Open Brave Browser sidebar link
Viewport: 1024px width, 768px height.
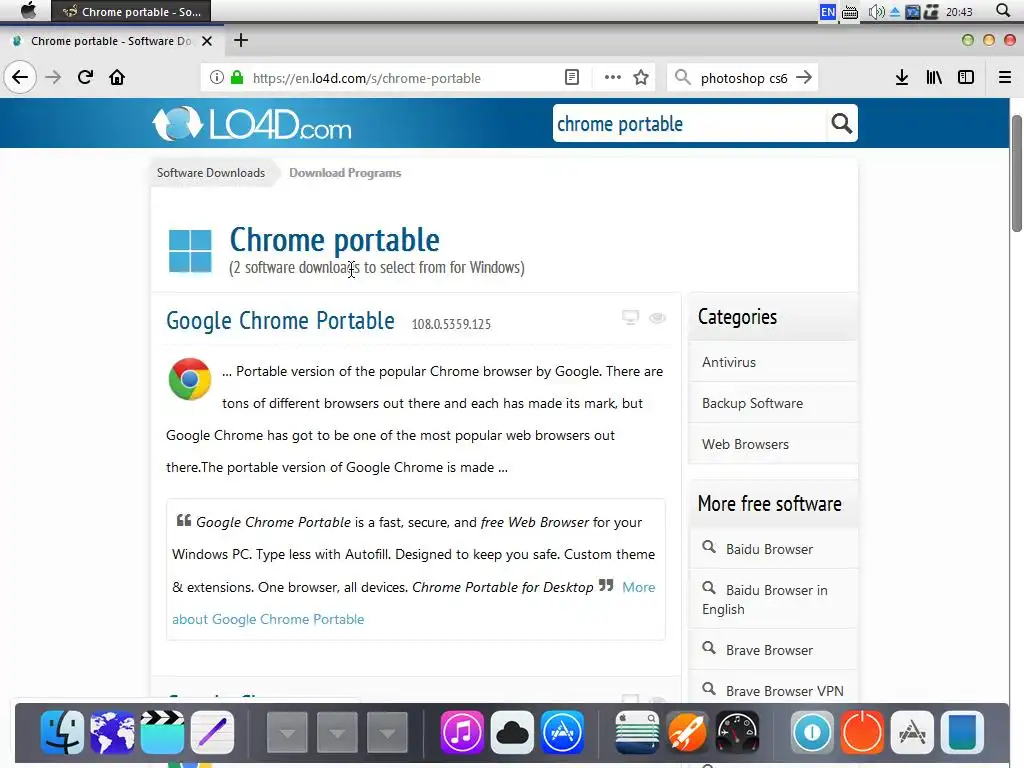point(769,650)
